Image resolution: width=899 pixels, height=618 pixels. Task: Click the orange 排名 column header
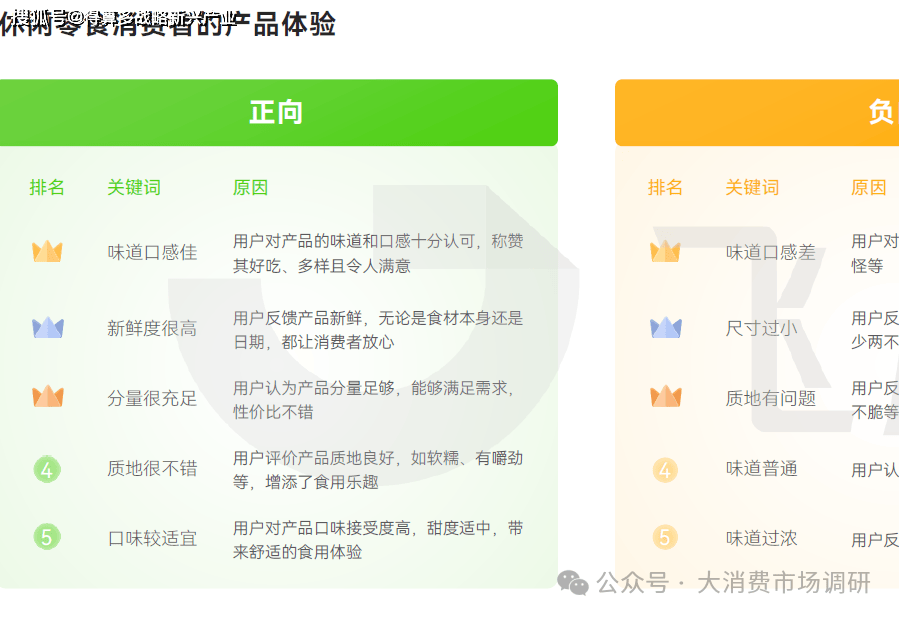pyautogui.click(x=665, y=187)
